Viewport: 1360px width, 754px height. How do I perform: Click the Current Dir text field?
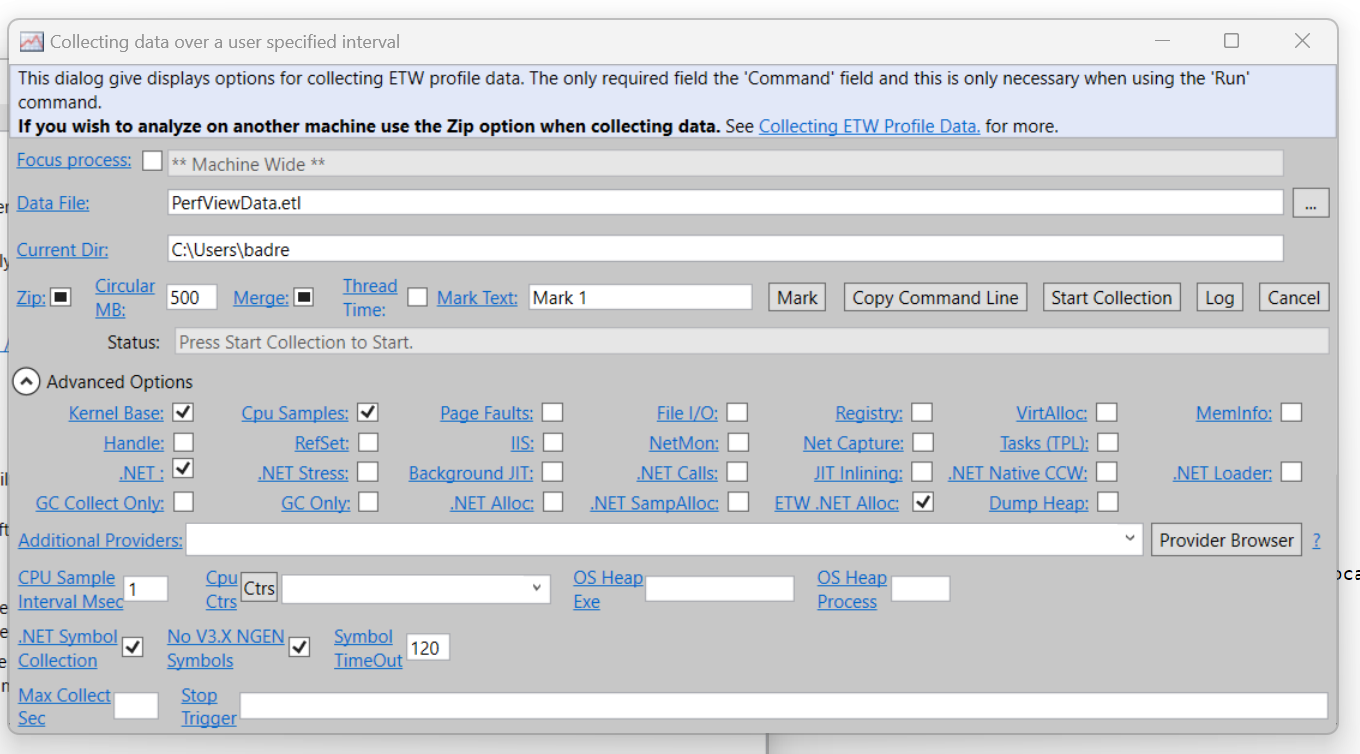click(725, 248)
